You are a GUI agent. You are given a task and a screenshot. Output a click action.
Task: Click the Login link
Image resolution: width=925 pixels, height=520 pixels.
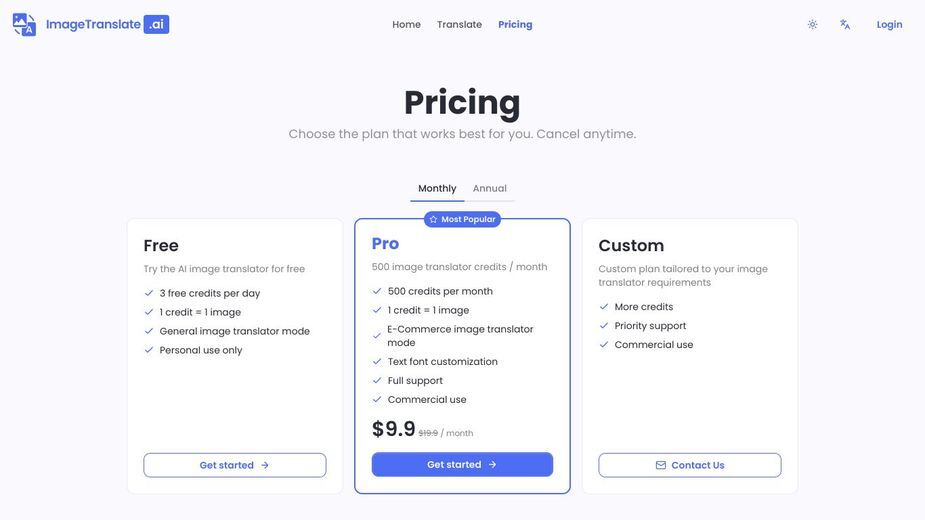pyautogui.click(x=889, y=24)
